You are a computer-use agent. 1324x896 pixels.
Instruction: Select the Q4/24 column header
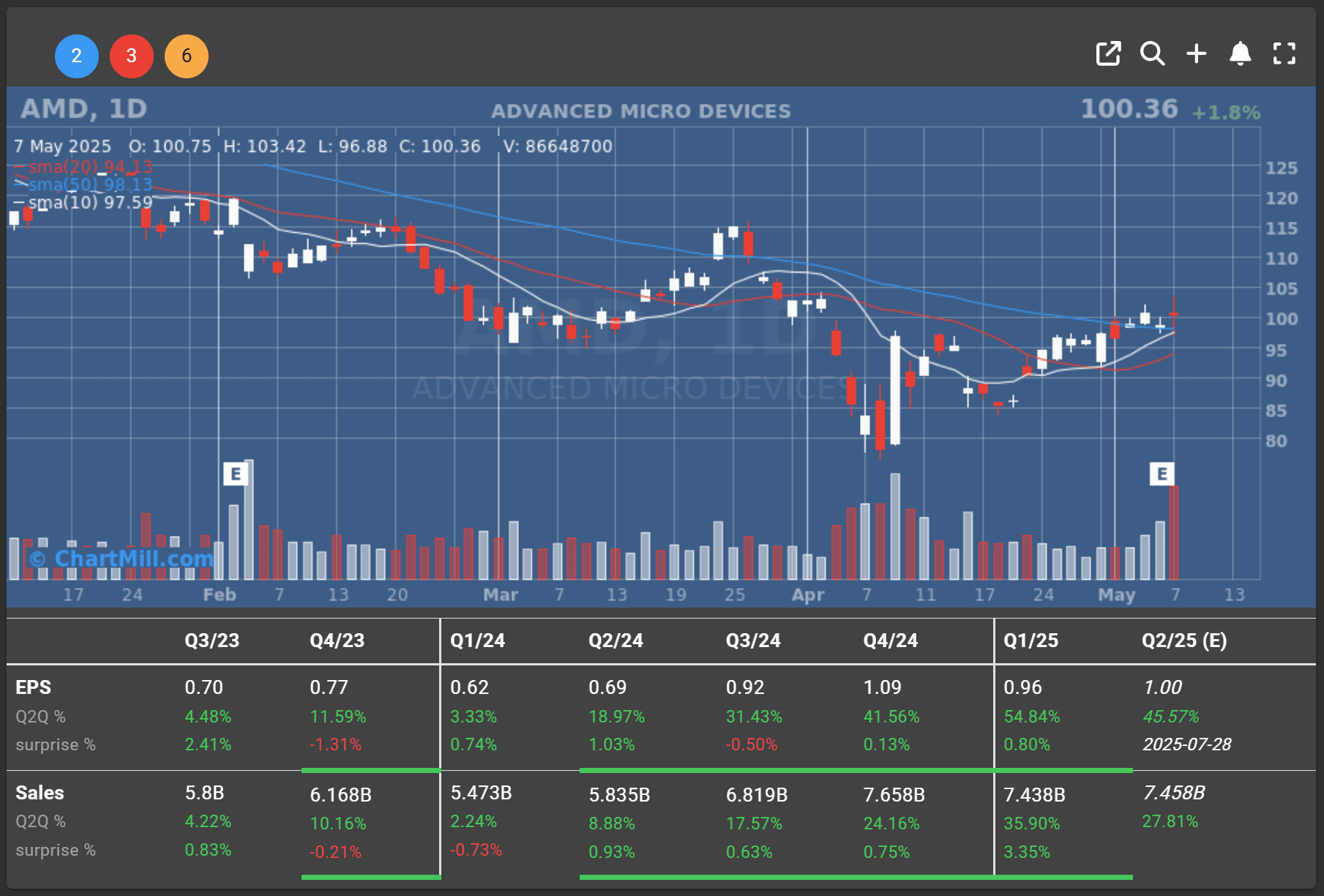click(891, 641)
